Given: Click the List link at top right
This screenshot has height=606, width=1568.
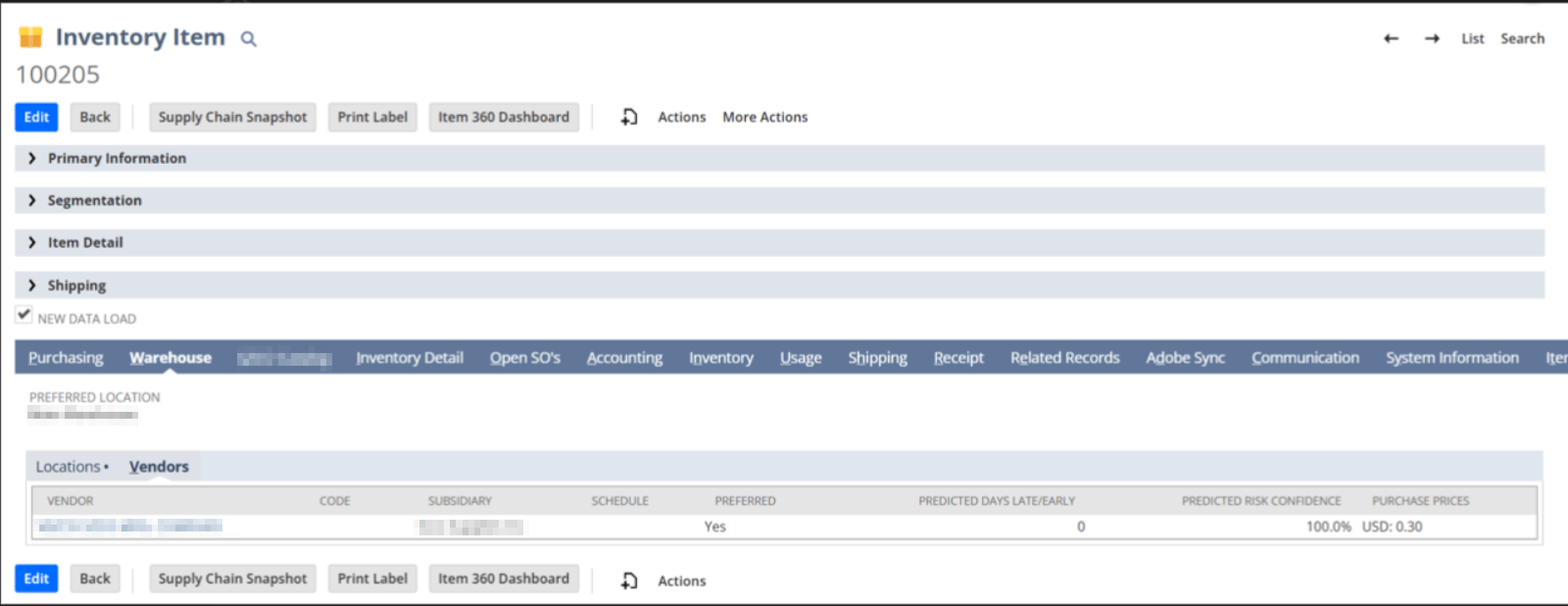Looking at the screenshot, I should [1472, 38].
